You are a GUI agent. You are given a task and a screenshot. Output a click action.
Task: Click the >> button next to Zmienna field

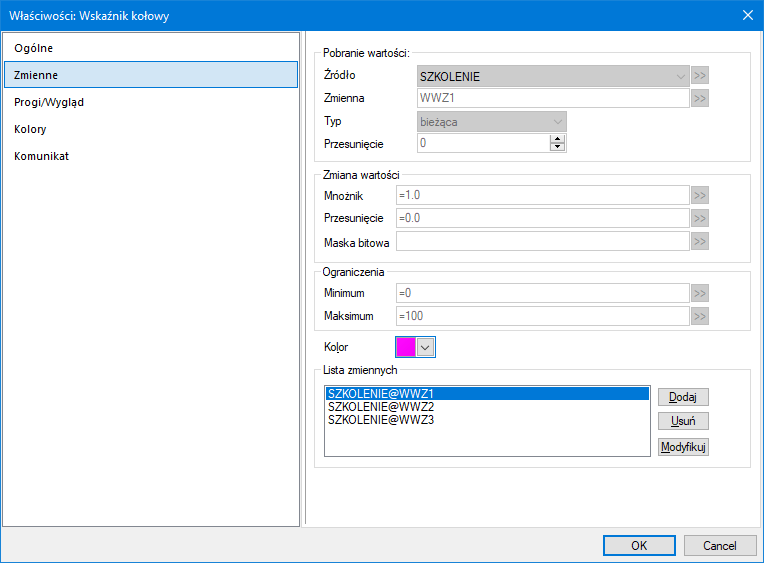pos(700,98)
